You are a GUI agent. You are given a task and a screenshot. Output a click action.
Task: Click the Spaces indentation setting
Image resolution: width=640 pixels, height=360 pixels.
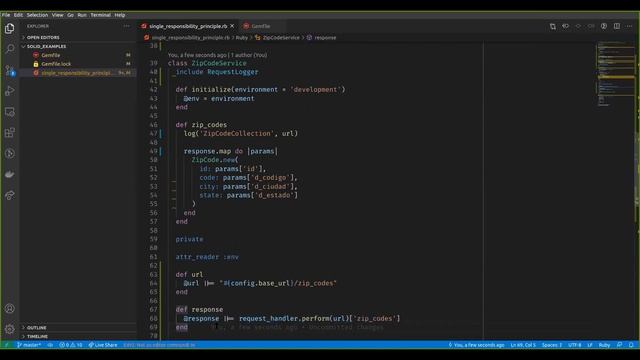pyautogui.click(x=552, y=345)
